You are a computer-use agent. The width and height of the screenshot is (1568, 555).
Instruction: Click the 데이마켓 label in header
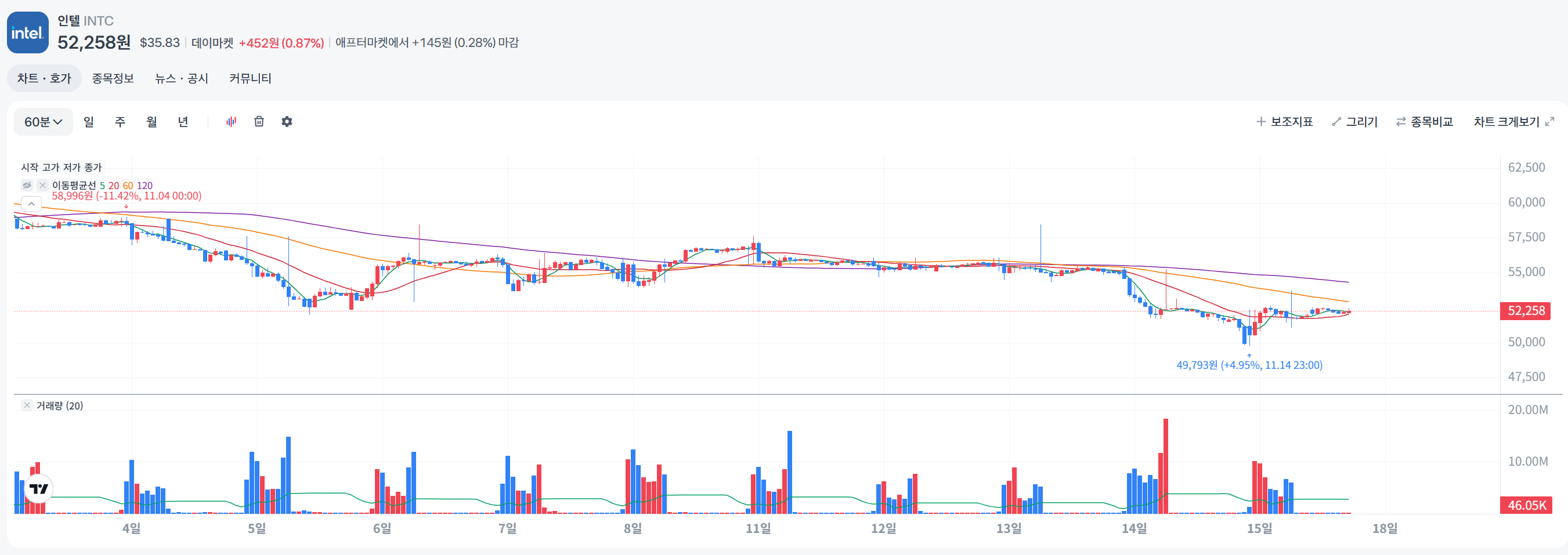(212, 43)
